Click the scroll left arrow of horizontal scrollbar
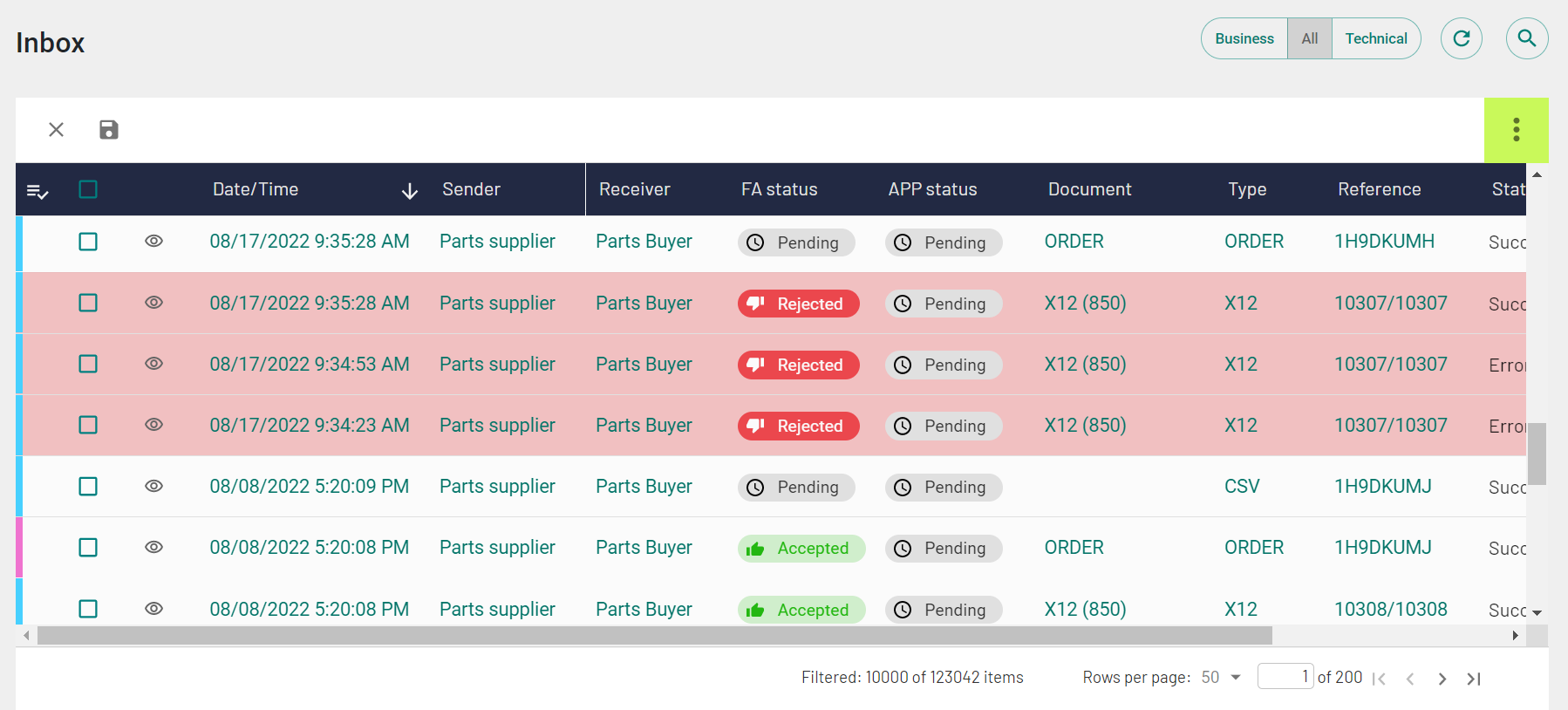This screenshot has height=710, width=1568. [26, 636]
